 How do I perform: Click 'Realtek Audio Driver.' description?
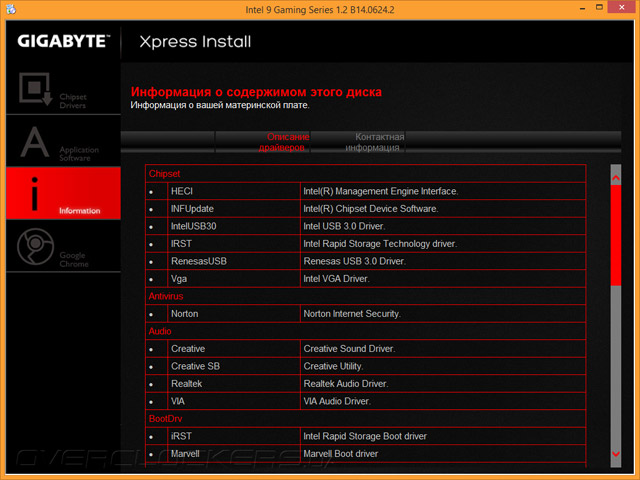[346, 384]
